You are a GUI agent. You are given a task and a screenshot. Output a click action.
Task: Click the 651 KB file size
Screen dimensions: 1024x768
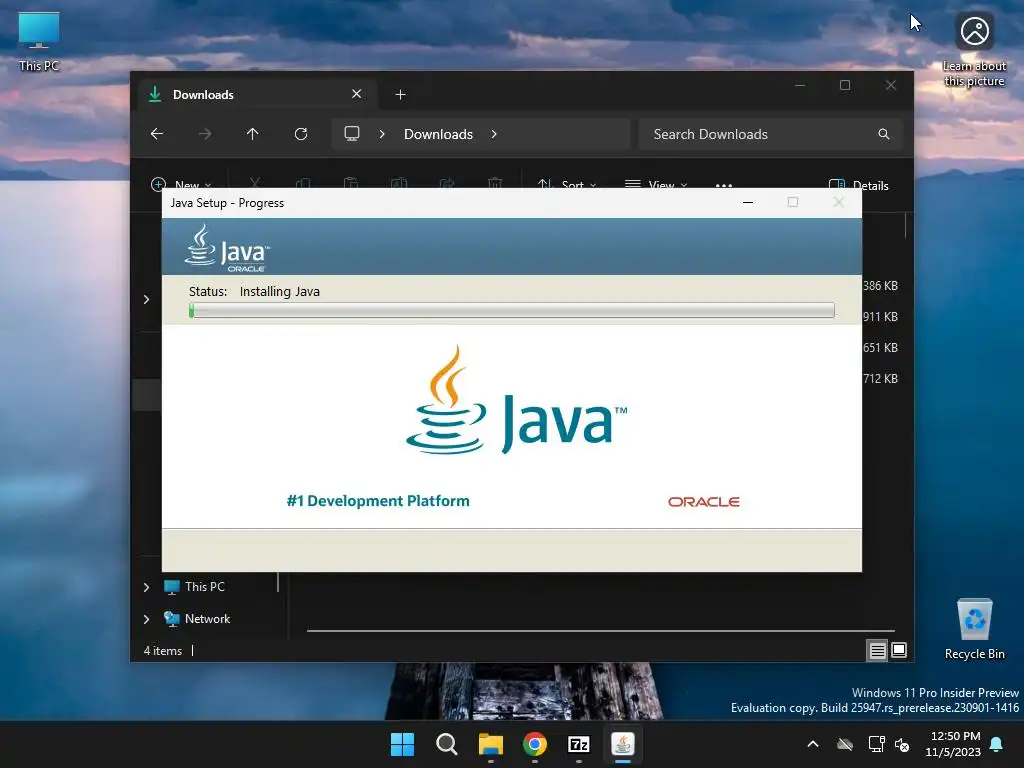click(880, 347)
